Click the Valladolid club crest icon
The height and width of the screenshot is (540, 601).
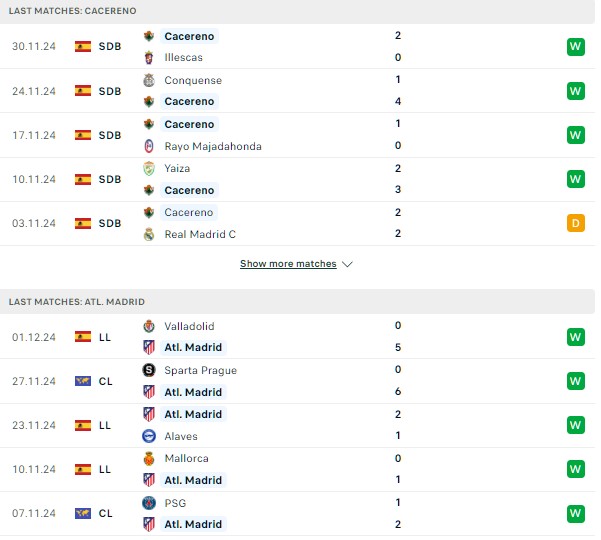coord(149,326)
